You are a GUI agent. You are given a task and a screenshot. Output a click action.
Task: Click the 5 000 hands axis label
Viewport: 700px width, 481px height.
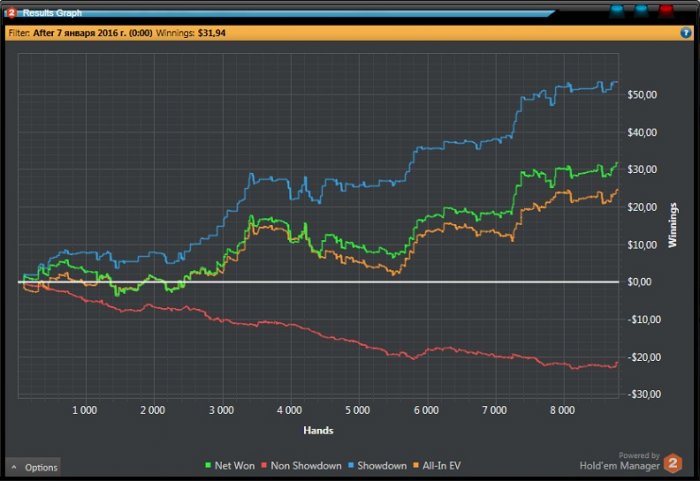(358, 410)
